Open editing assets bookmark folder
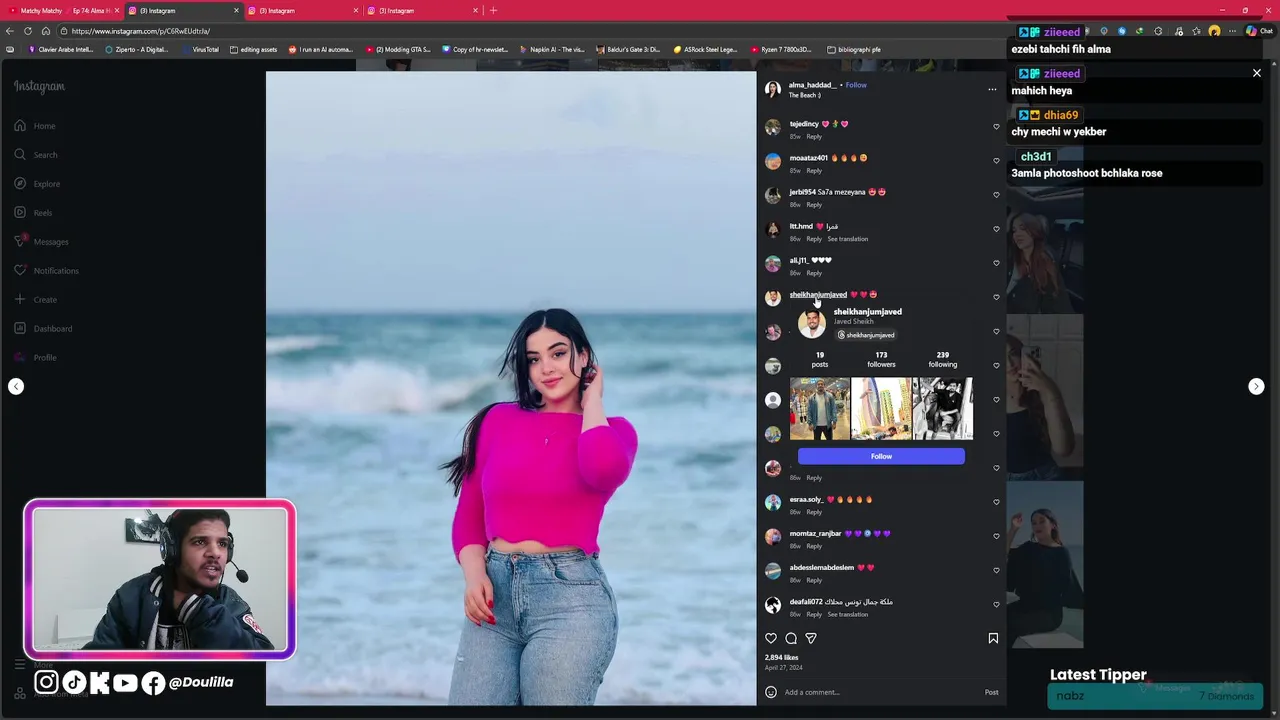This screenshot has height=720, width=1280. tap(253, 49)
